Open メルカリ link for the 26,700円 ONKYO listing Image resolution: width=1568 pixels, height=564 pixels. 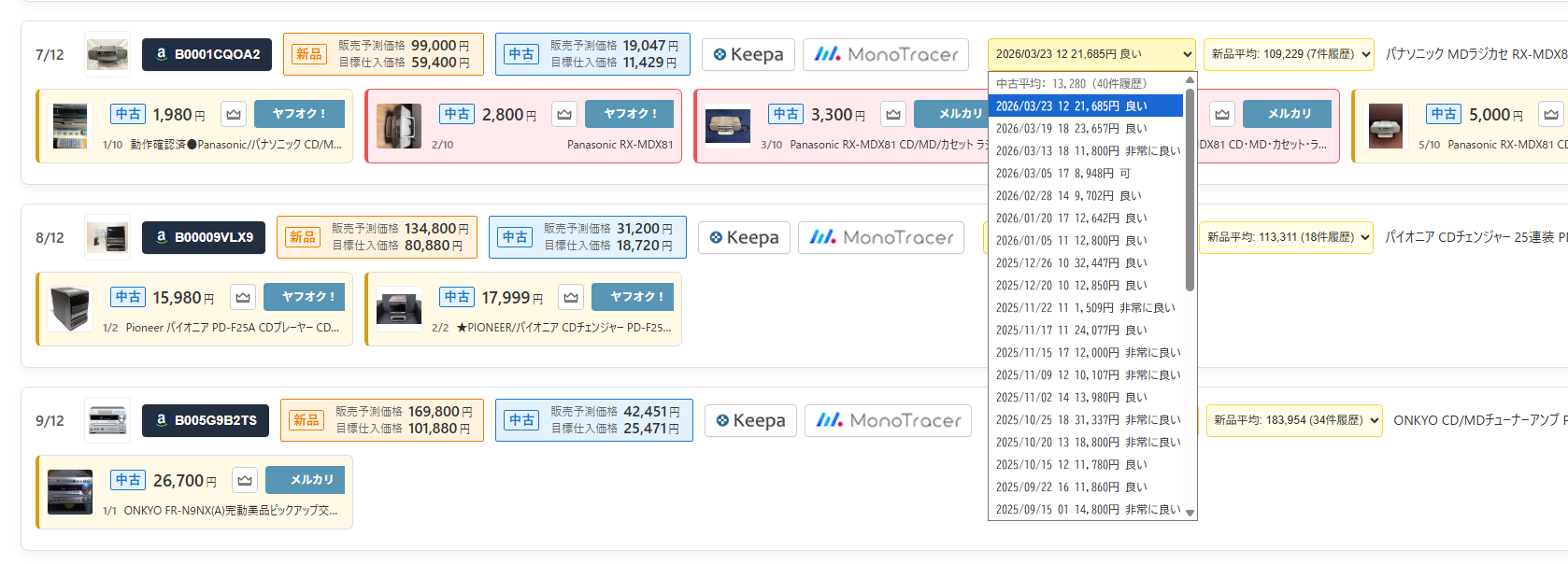(x=311, y=480)
